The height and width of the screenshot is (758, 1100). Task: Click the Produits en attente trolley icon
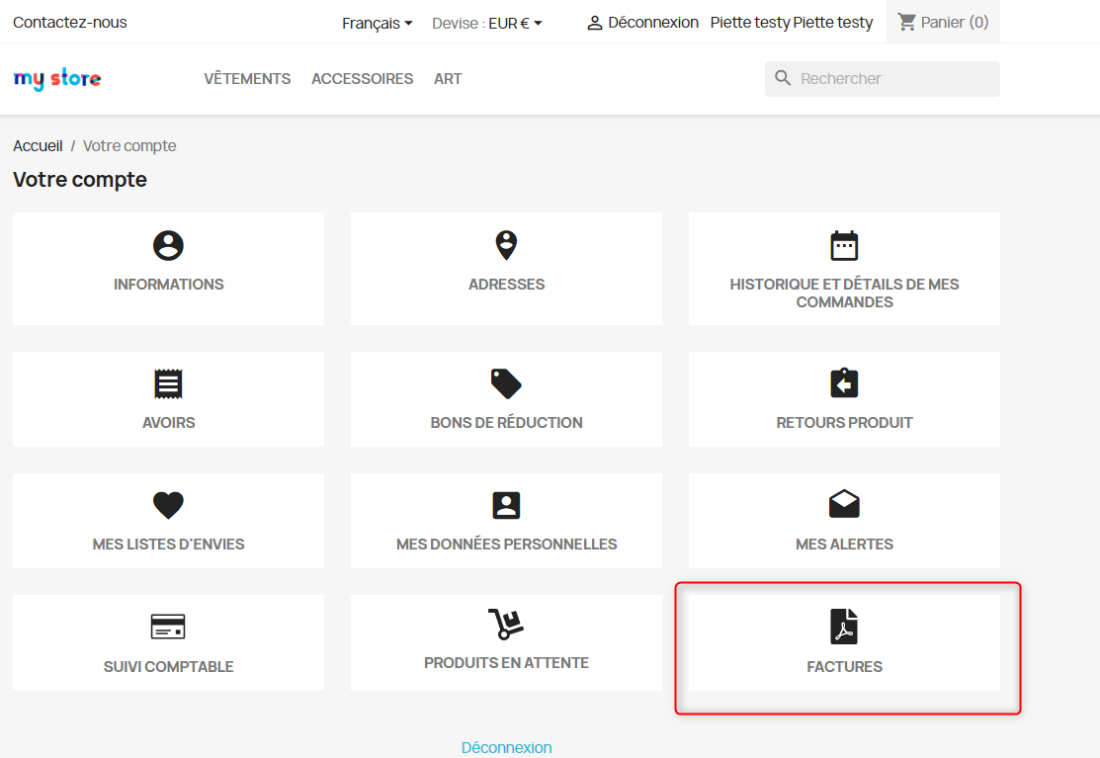[507, 624]
